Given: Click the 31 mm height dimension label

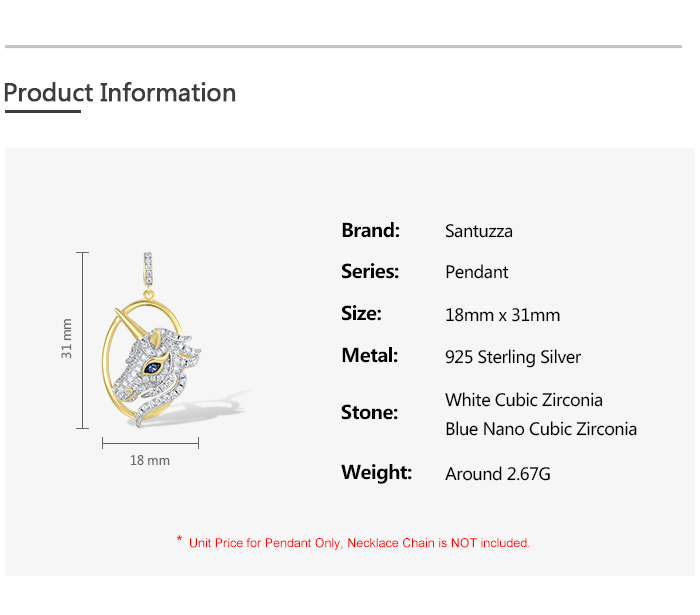Looking at the screenshot, I should coord(67,339).
